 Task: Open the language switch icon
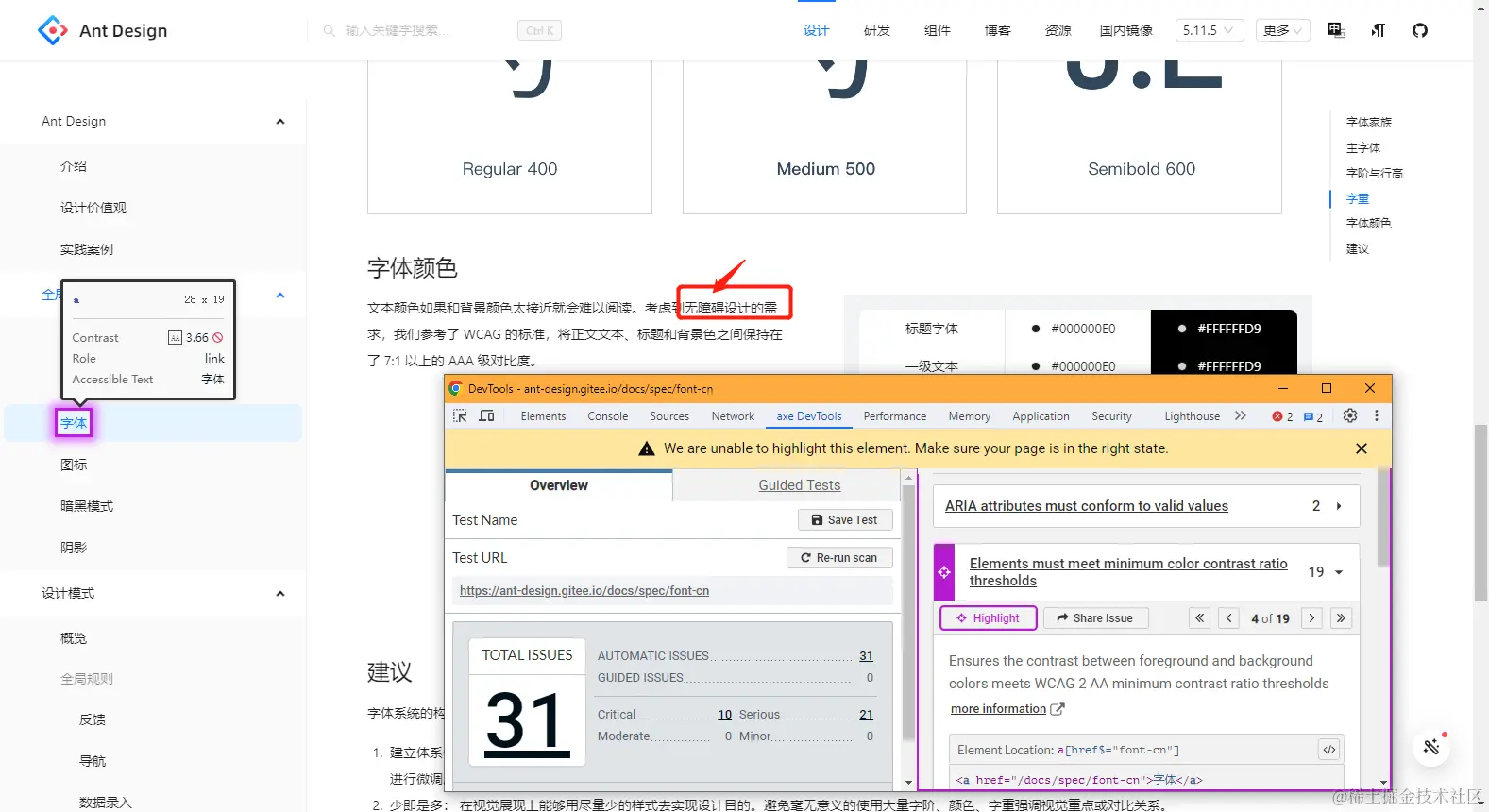pos(1336,30)
